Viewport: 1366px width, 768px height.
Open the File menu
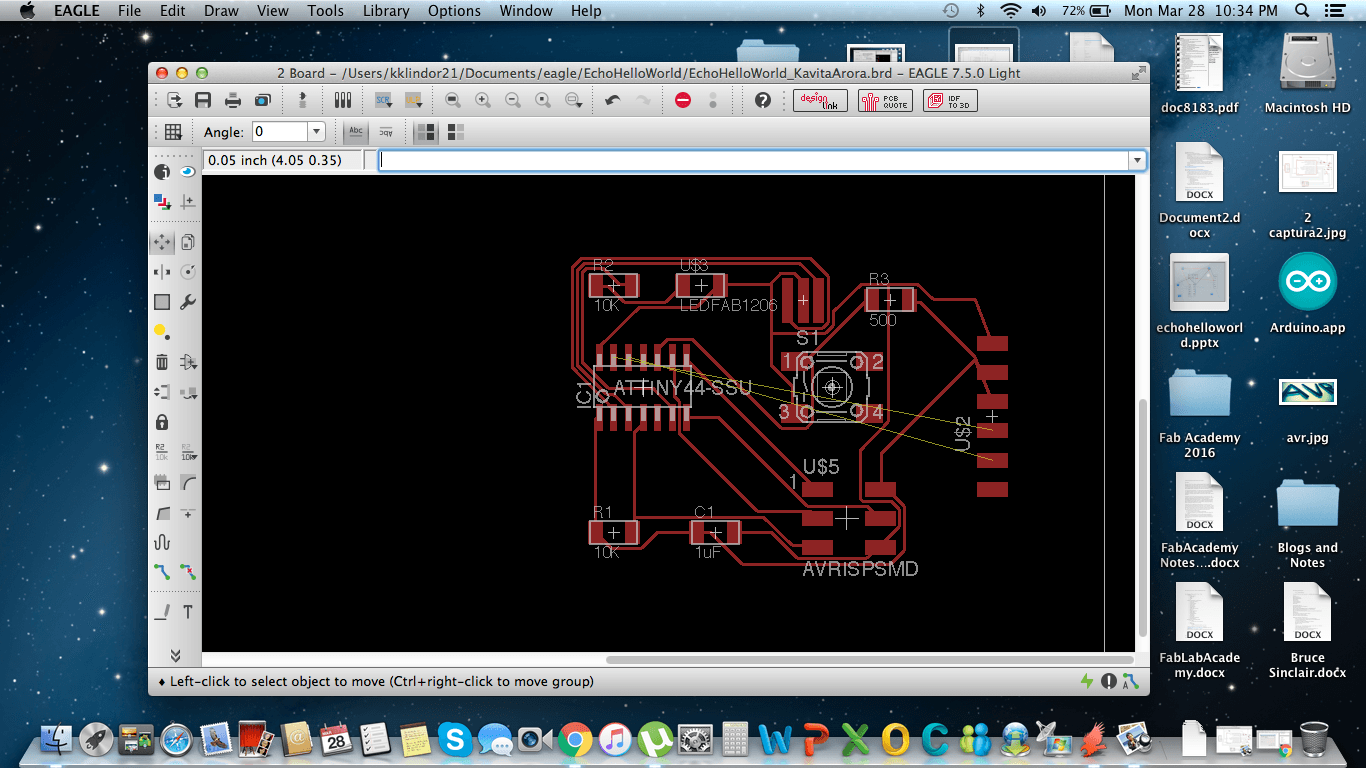click(129, 11)
